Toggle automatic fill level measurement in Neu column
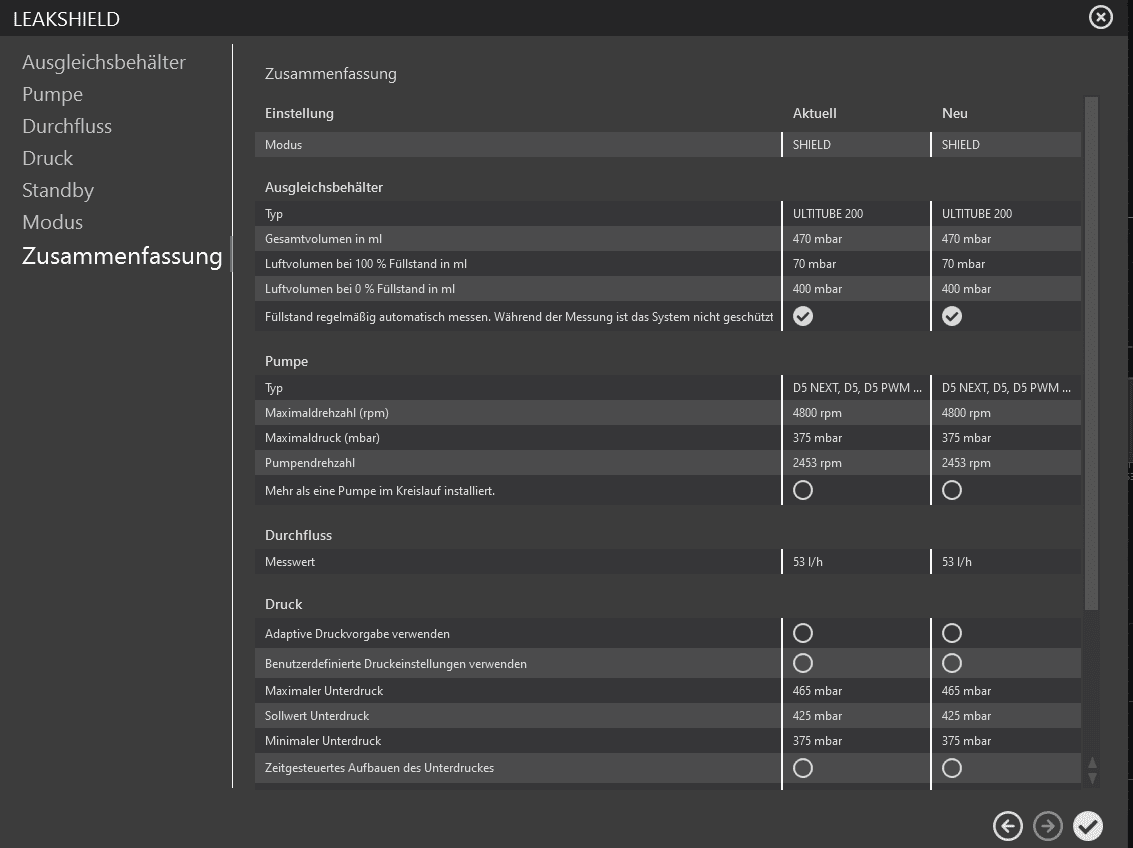Screen dimensions: 1133x848 click(x=952, y=316)
